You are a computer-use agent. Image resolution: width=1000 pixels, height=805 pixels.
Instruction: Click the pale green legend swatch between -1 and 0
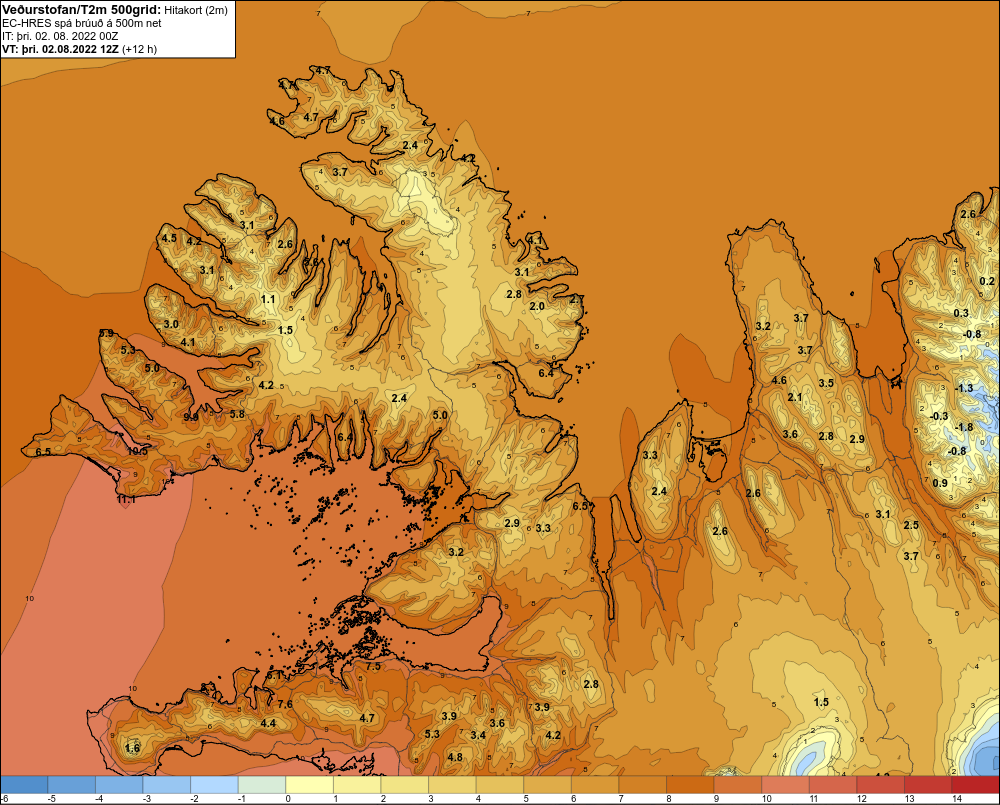[x=262, y=784]
